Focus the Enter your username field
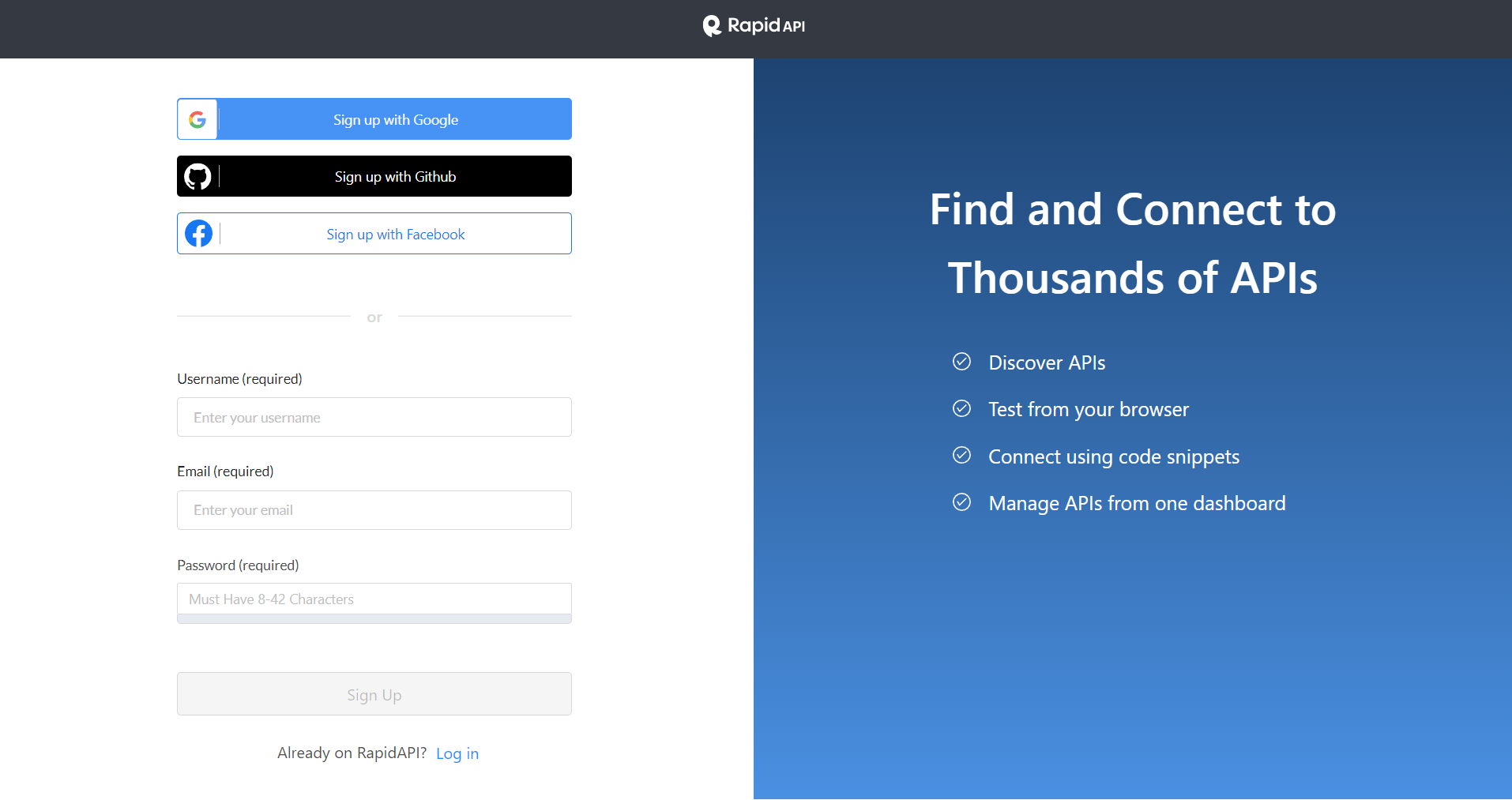Screen dimensions: 1512x800 click(x=374, y=417)
